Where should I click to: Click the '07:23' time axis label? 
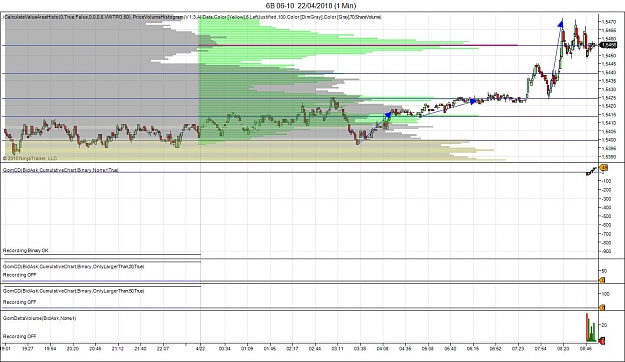[x=518, y=348]
